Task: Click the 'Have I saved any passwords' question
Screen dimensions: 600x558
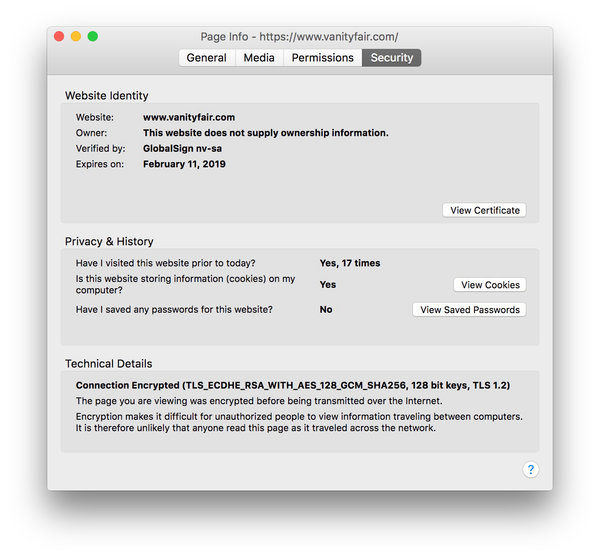Action: (174, 310)
